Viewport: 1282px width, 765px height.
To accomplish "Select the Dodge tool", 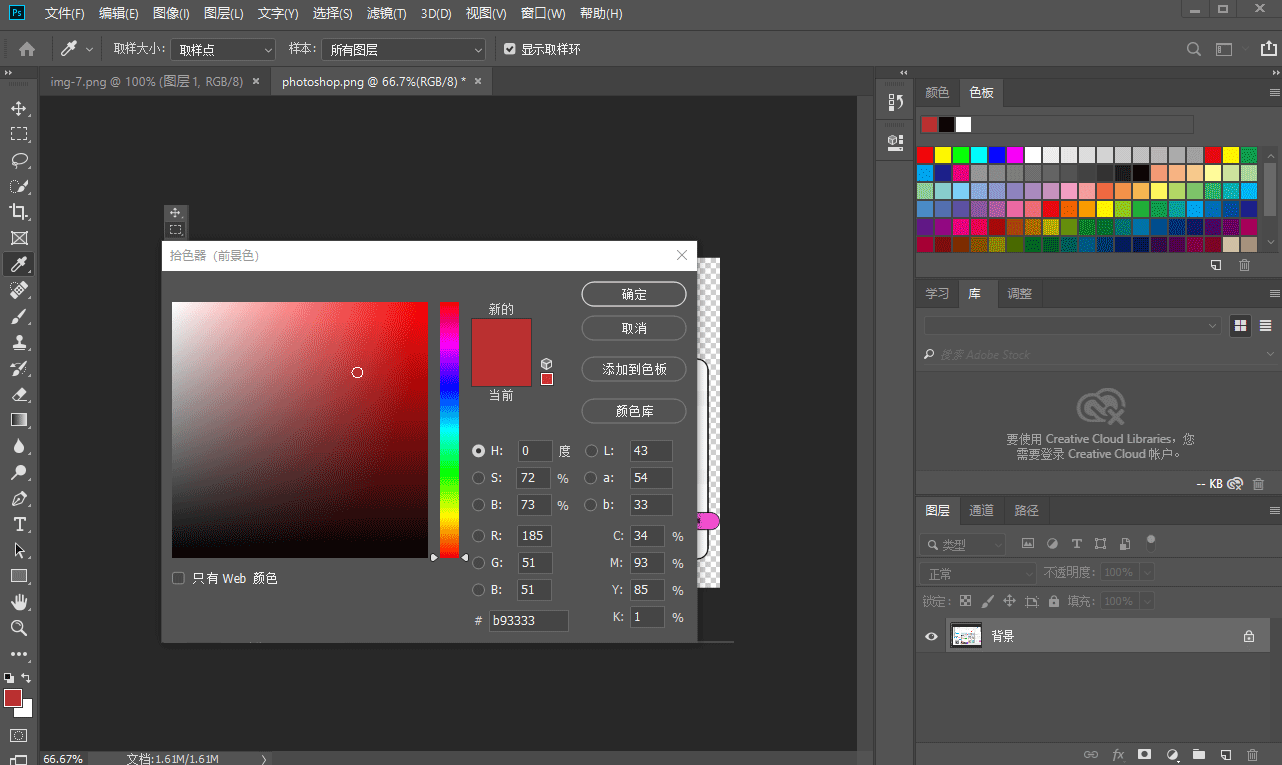I will (x=18, y=472).
